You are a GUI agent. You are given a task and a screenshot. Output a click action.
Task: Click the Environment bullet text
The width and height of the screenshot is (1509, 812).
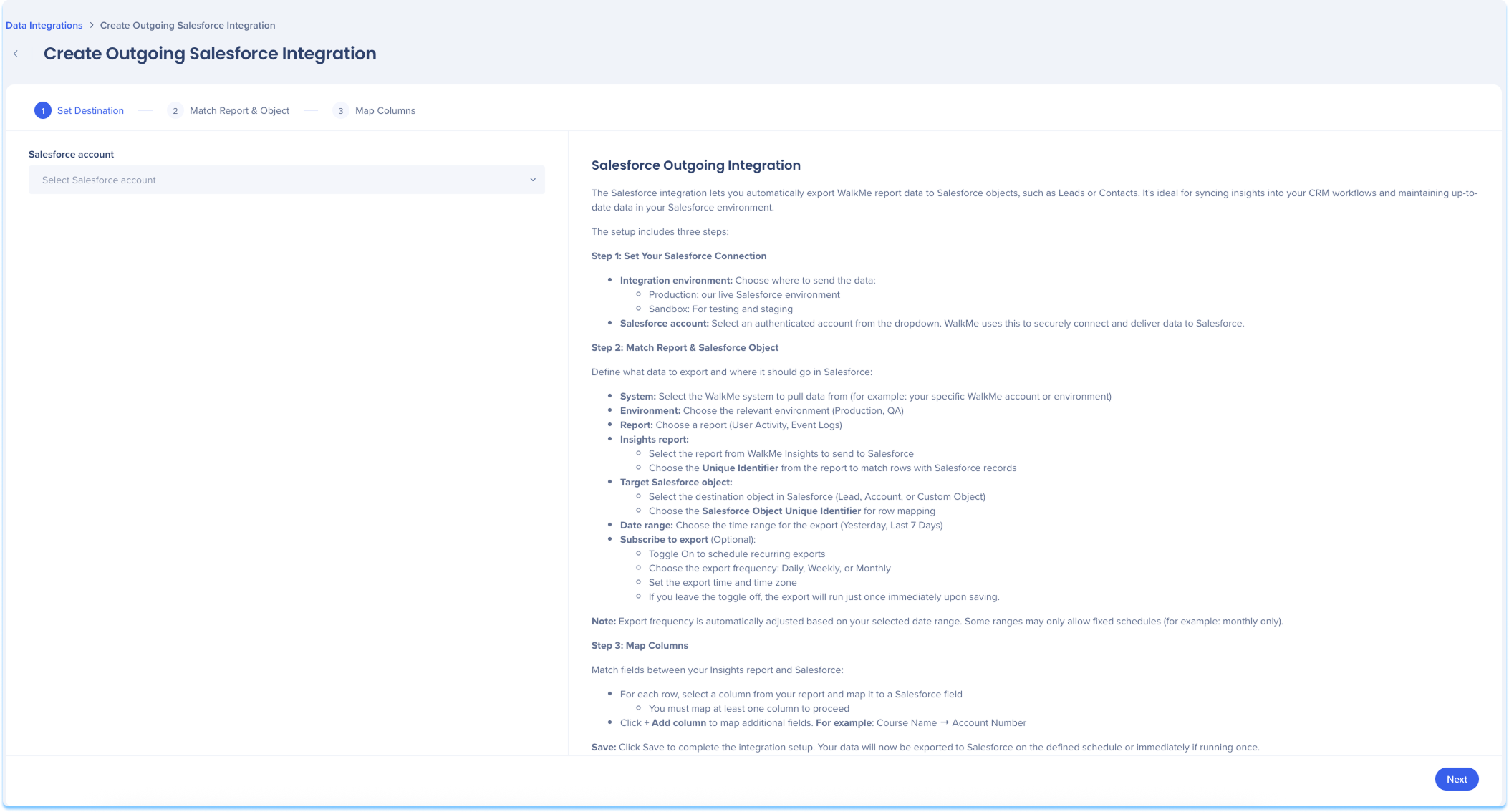point(762,410)
